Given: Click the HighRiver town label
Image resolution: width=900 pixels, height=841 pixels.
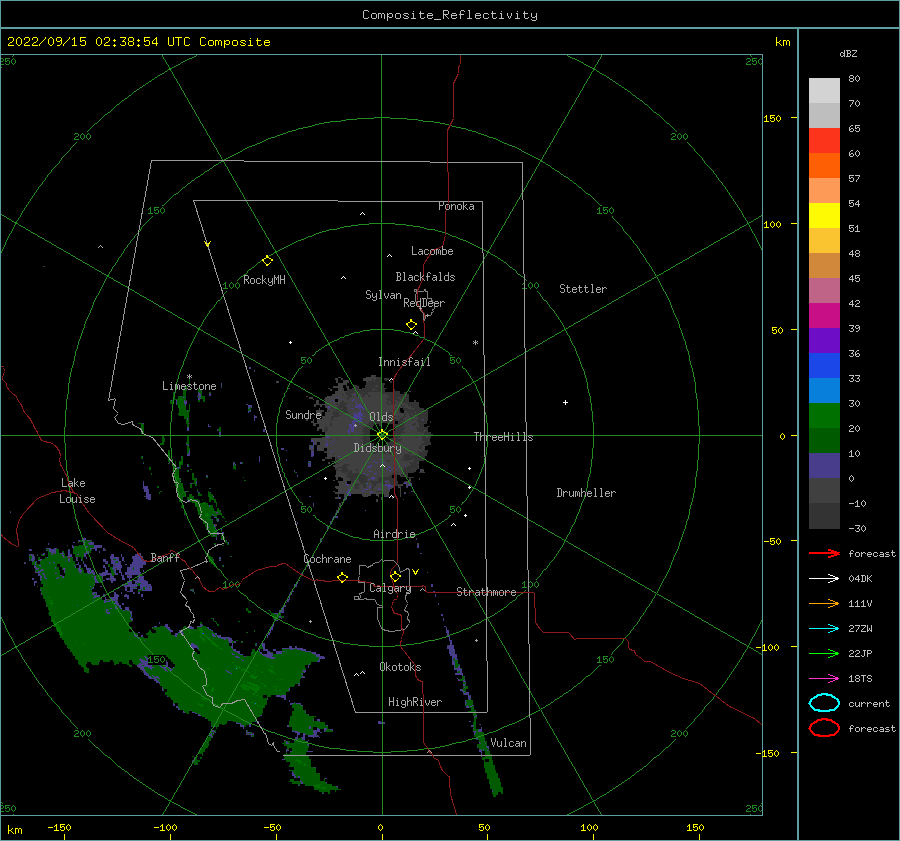Looking at the screenshot, I should pyautogui.click(x=415, y=702).
